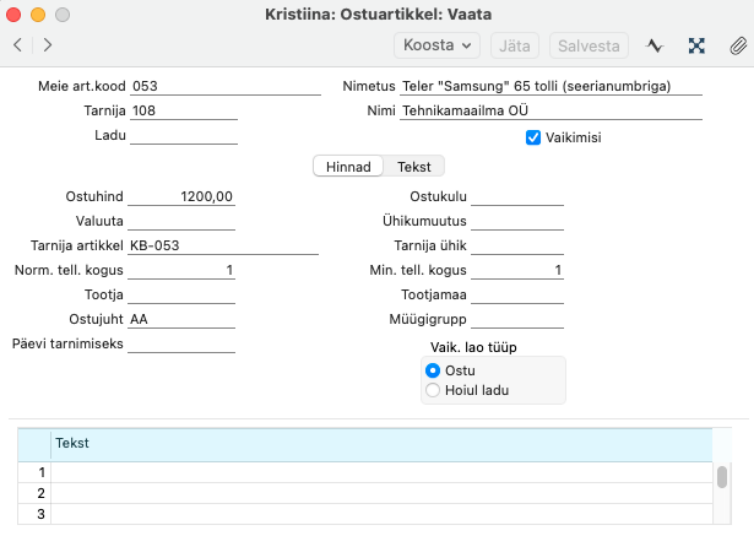Click the Nimi field Tehnikamaailma OÜ
This screenshot has height=547, width=754.
[551, 111]
